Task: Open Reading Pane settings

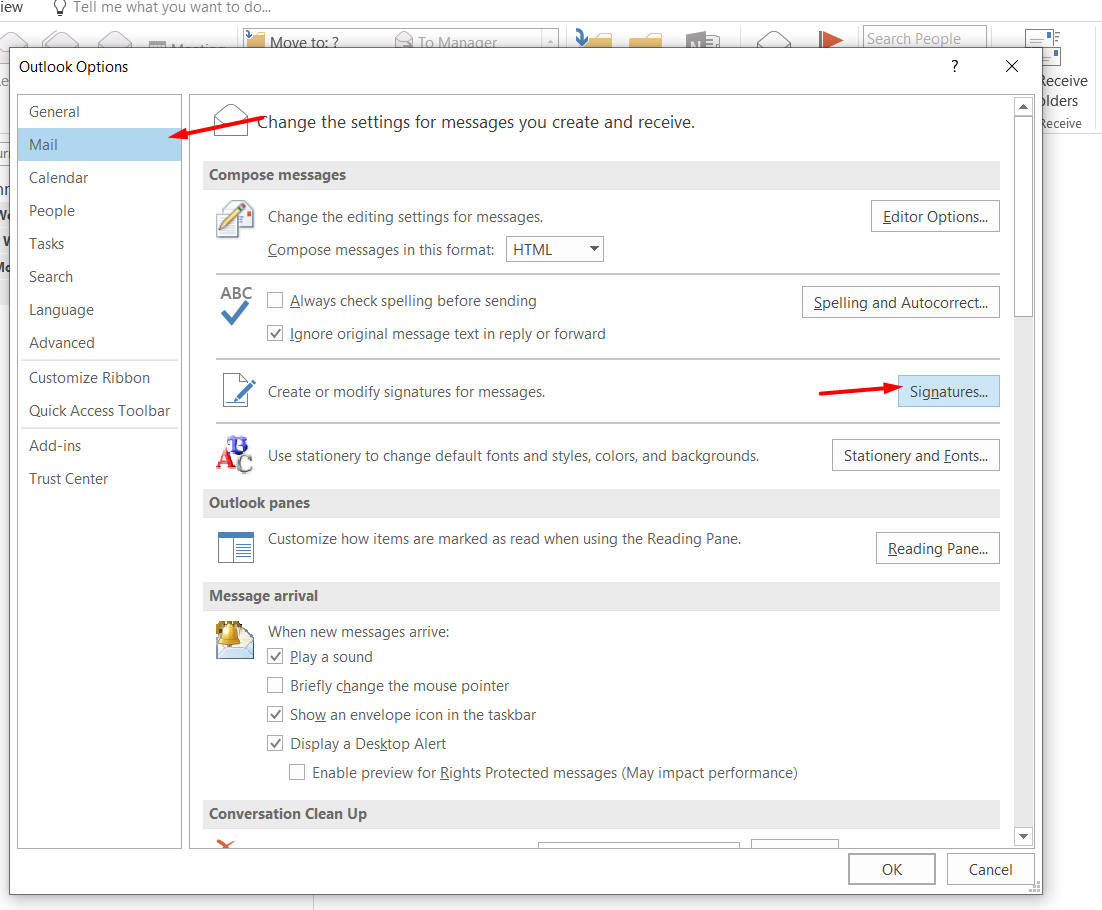Action: click(938, 548)
